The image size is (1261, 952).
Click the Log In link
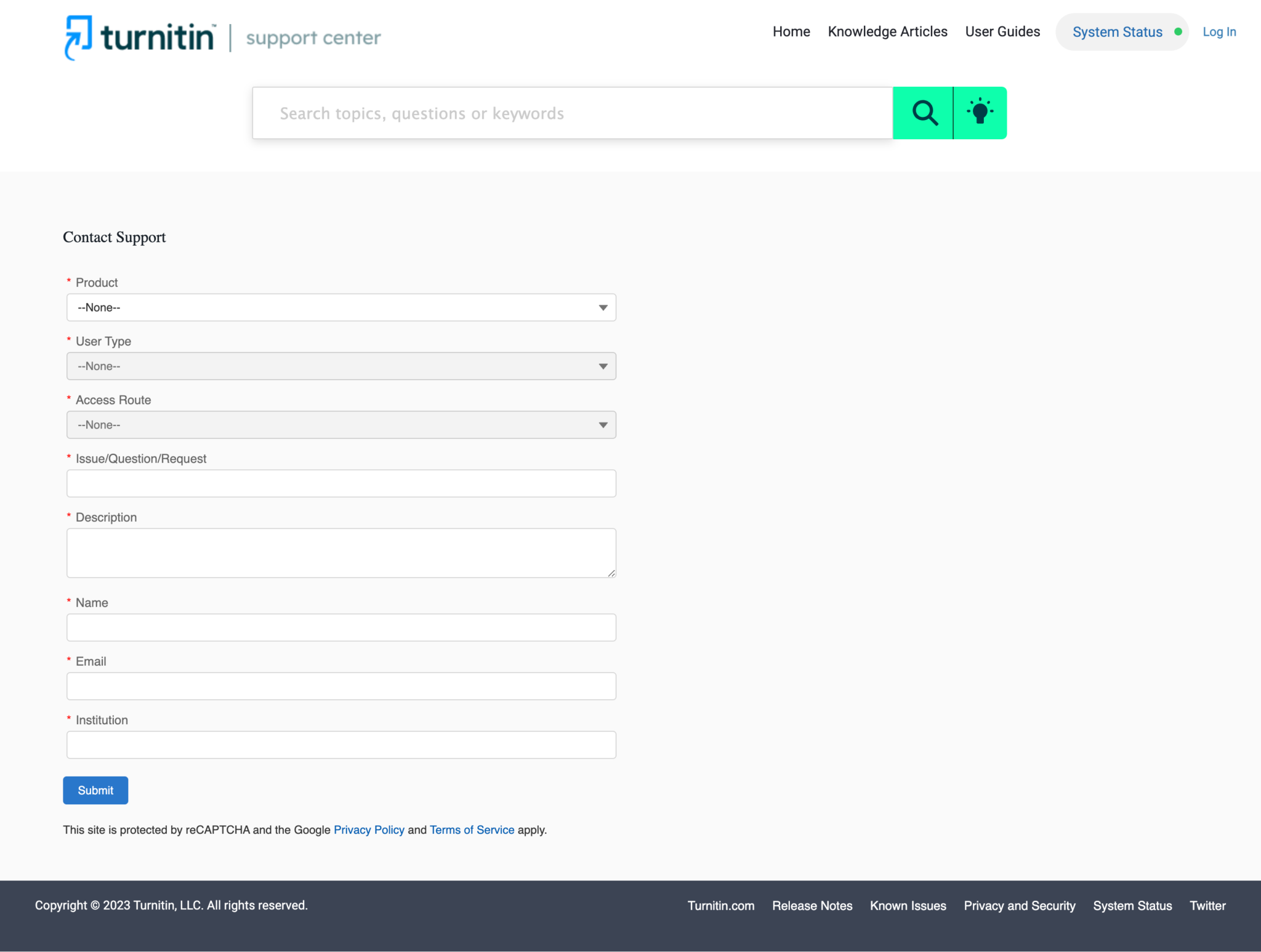point(1219,31)
